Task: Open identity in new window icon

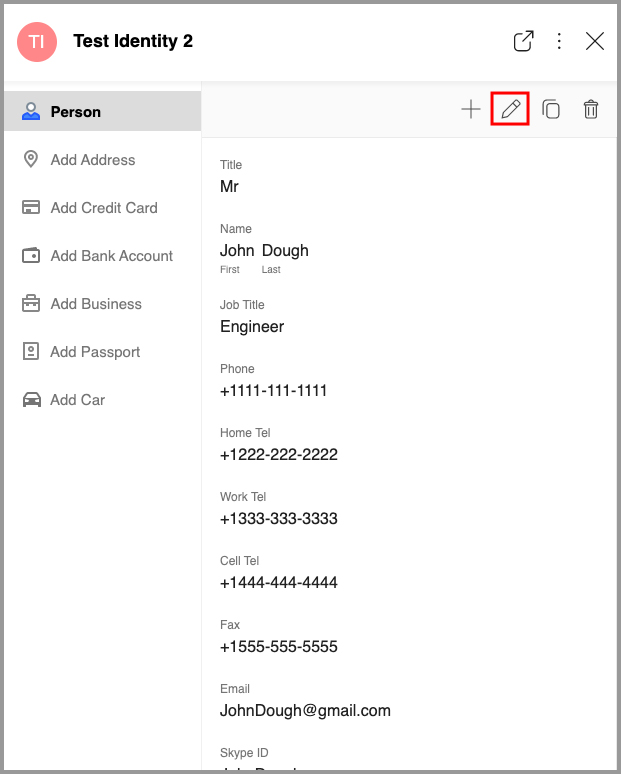Action: click(523, 41)
